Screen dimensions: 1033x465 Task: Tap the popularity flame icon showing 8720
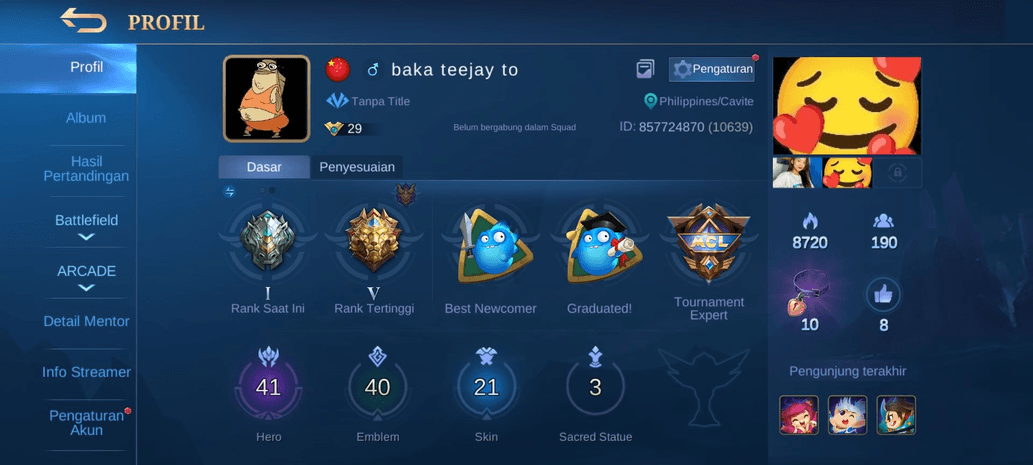[810, 221]
